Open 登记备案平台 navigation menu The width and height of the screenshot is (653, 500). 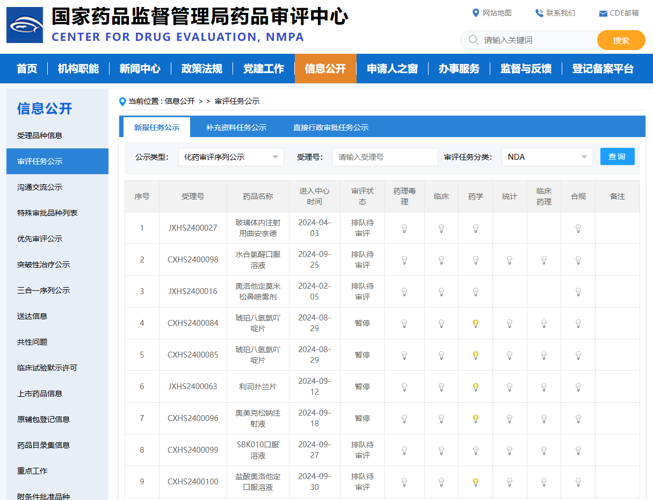603,69
